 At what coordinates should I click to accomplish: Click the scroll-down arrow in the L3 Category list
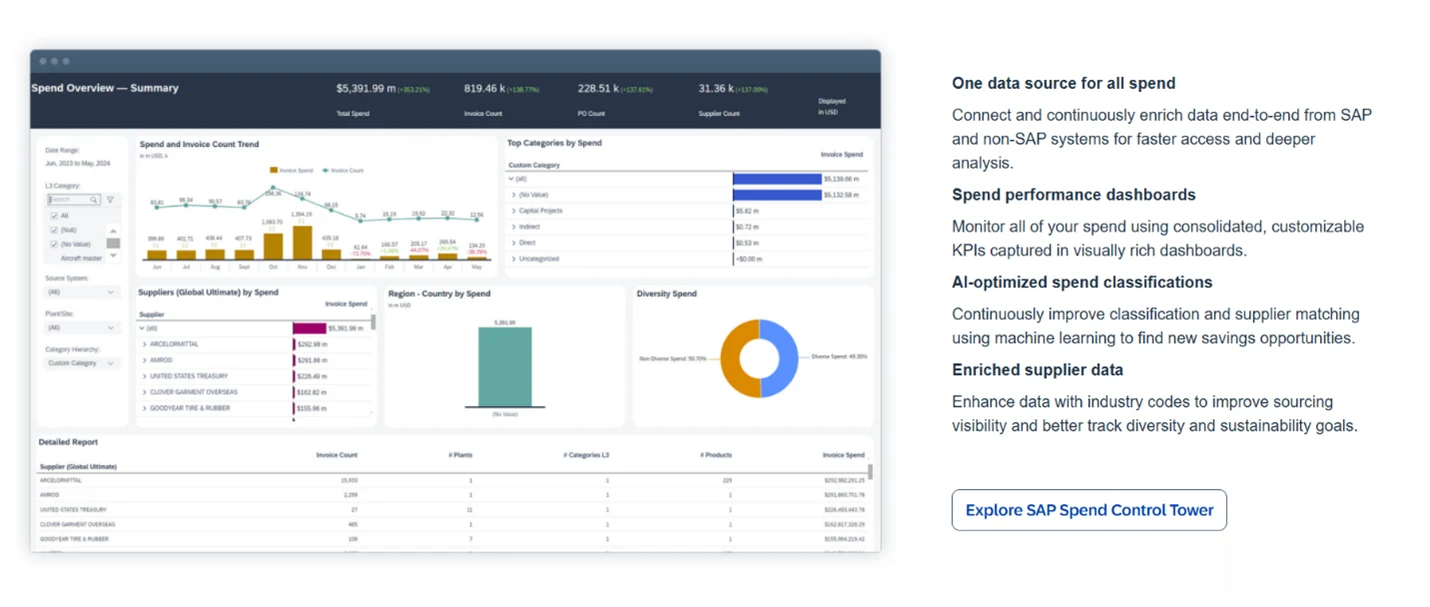tap(112, 256)
